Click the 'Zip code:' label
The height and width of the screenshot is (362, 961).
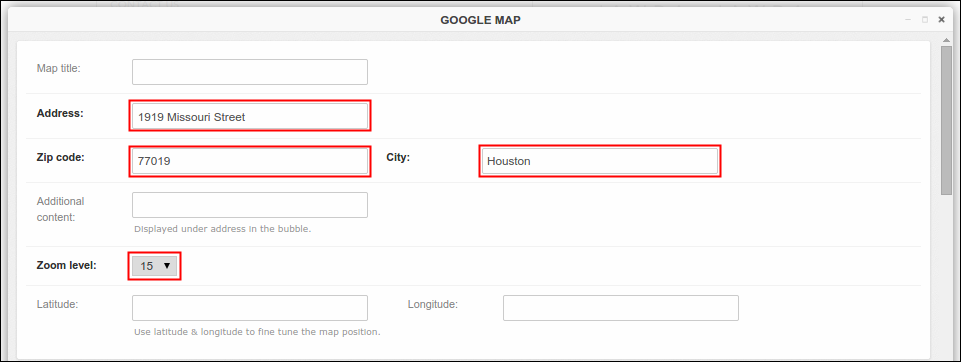point(60,157)
